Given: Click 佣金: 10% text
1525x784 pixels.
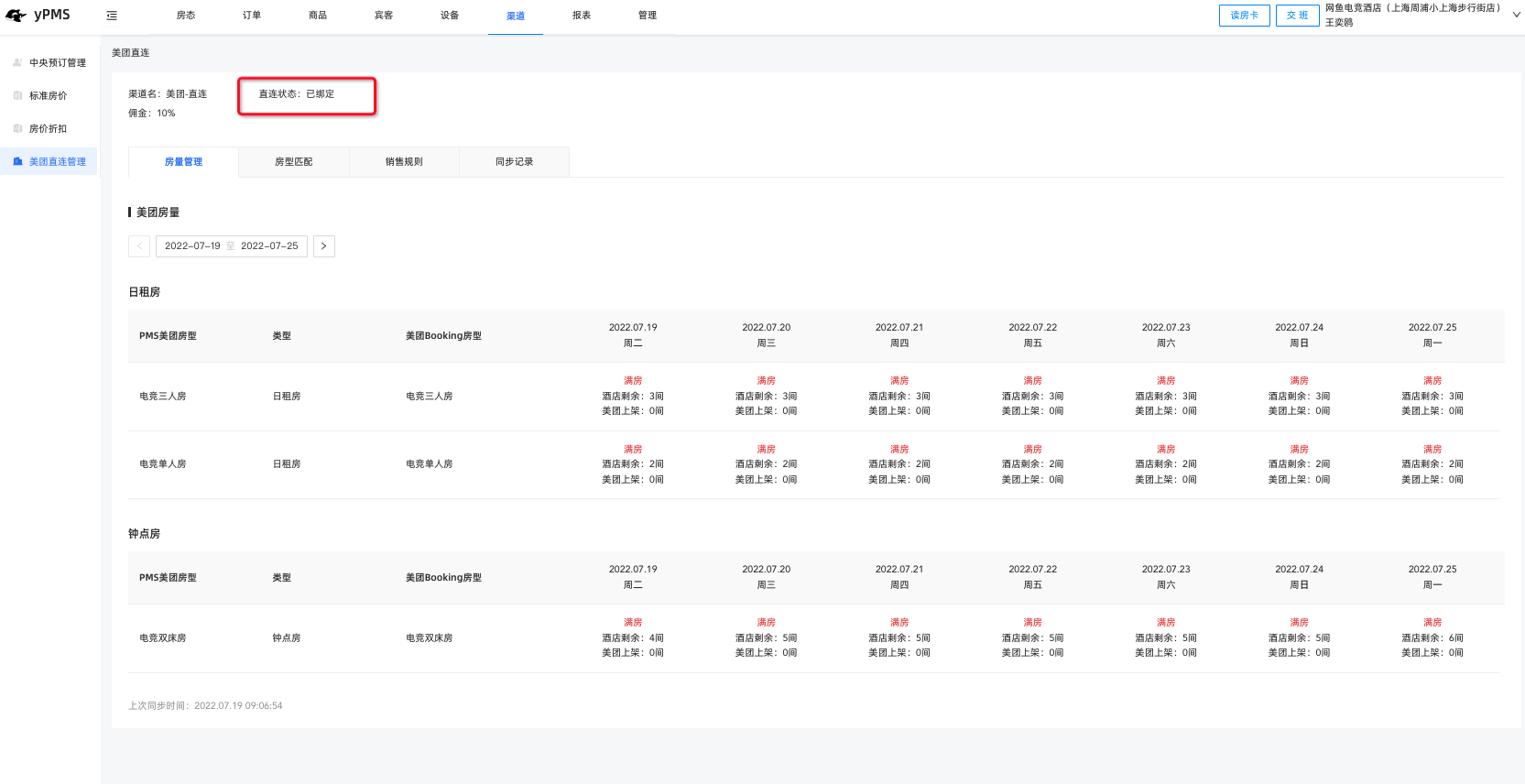Looking at the screenshot, I should click(x=152, y=114).
